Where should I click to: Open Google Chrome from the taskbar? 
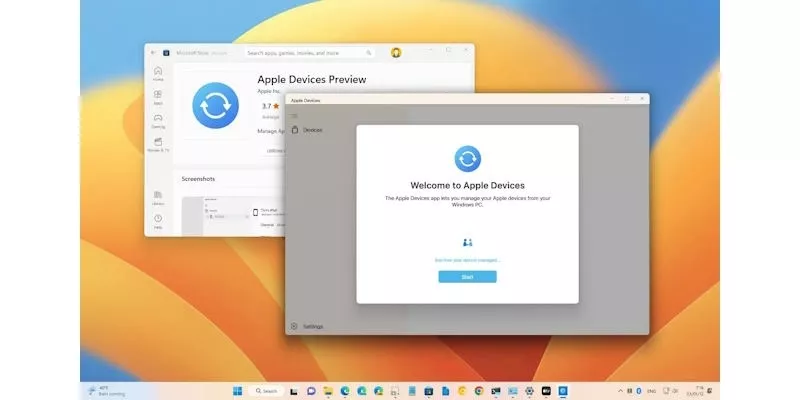click(x=479, y=391)
